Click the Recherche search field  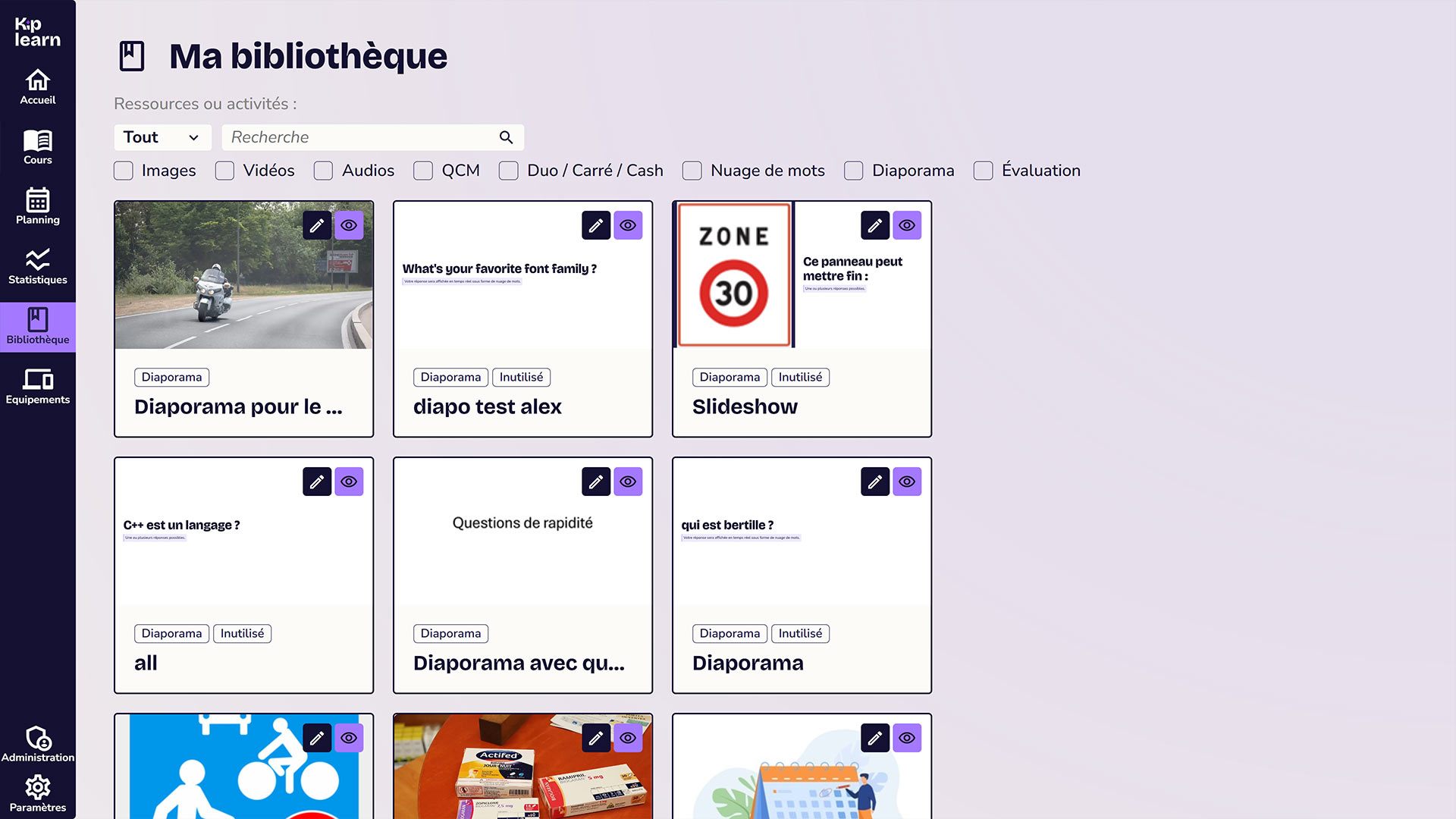tap(372, 137)
